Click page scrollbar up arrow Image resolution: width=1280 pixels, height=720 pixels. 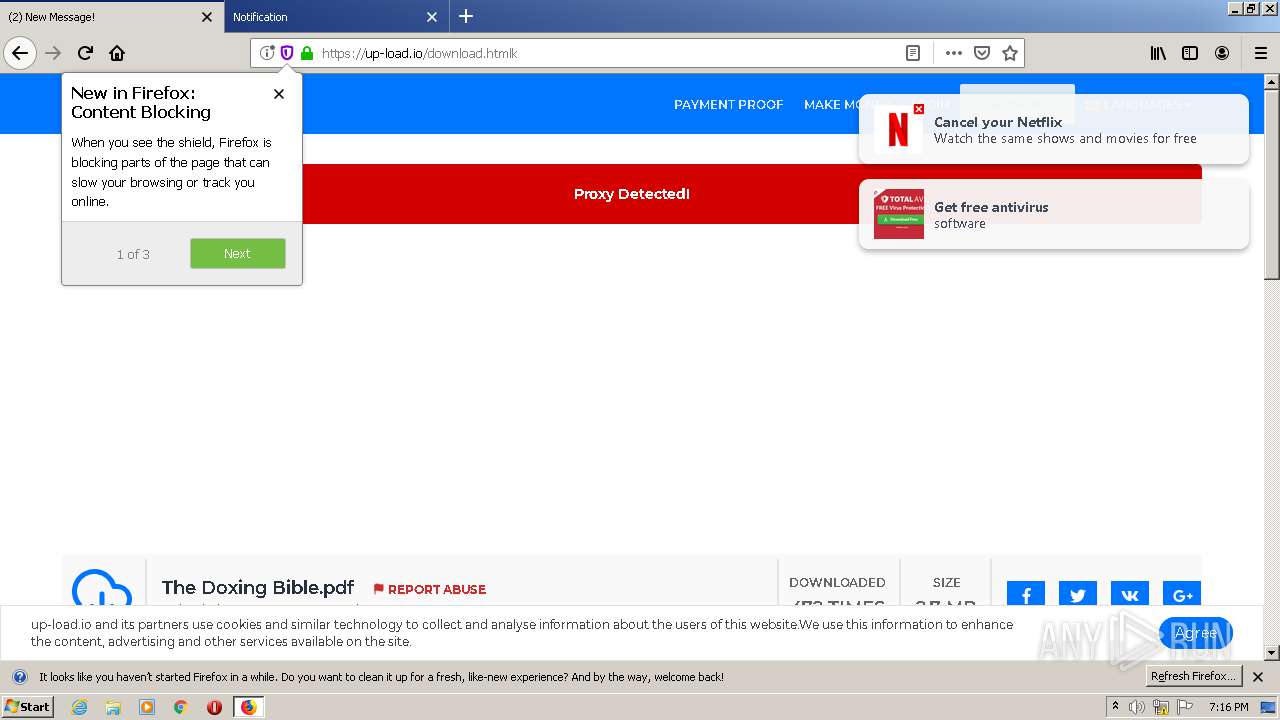pos(1272,81)
